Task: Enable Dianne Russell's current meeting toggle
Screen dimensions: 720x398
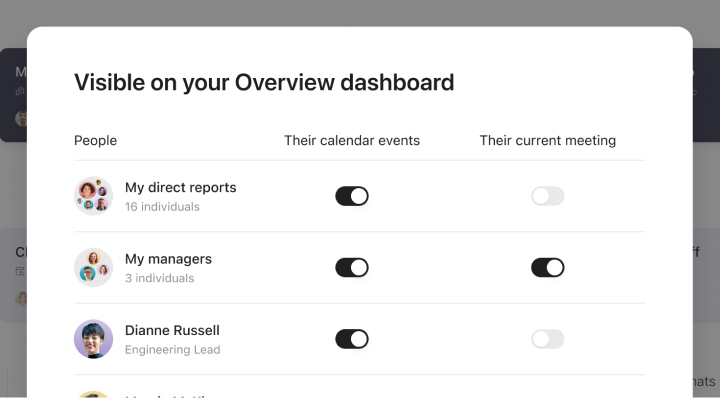Action: (547, 339)
